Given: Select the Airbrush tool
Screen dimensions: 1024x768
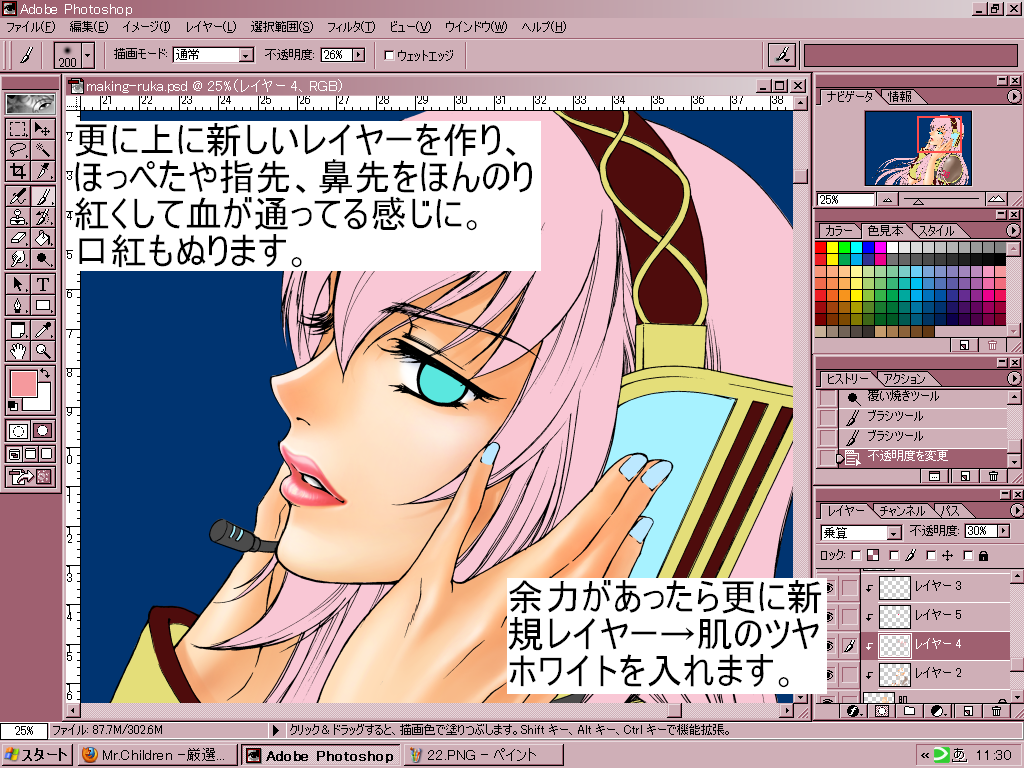Looking at the screenshot, I should tap(18, 196).
